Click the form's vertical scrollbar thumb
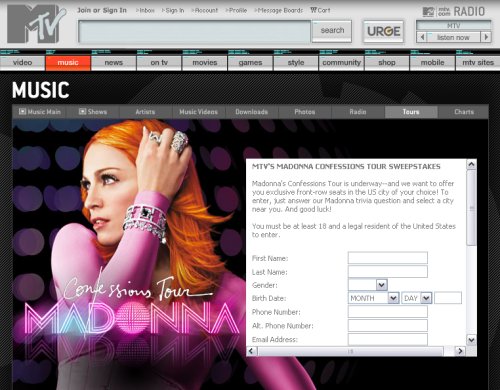 (x=471, y=208)
